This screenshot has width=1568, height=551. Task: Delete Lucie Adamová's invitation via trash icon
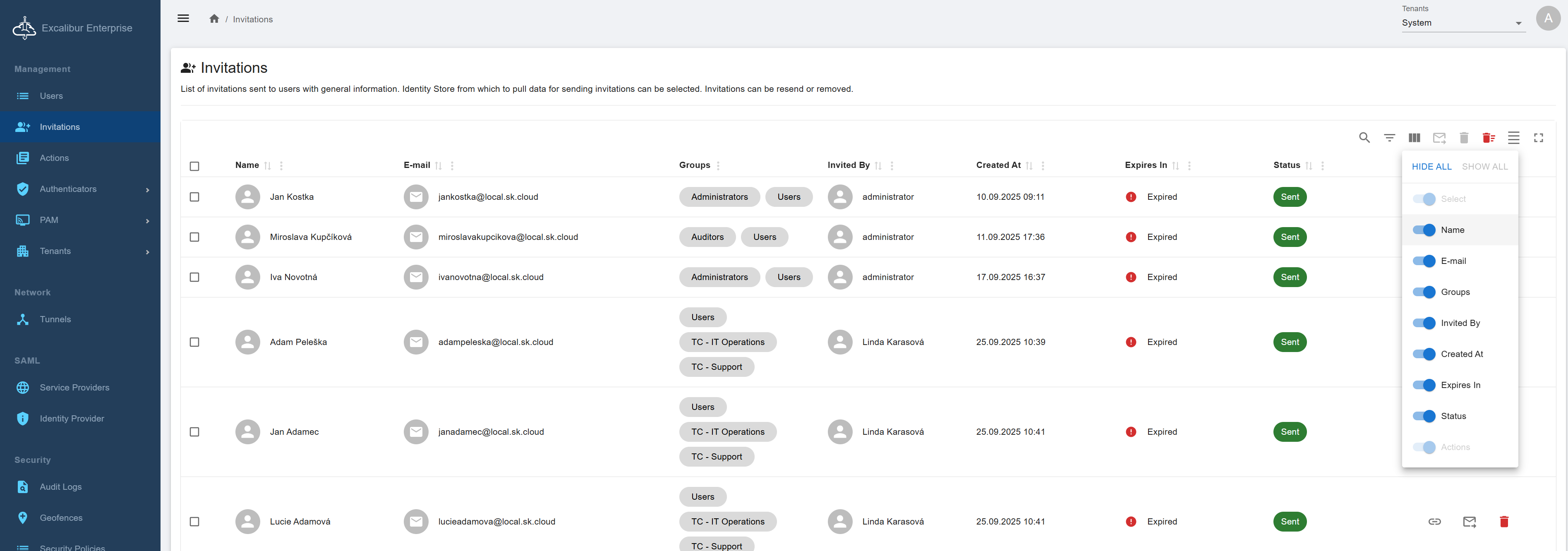click(1503, 521)
